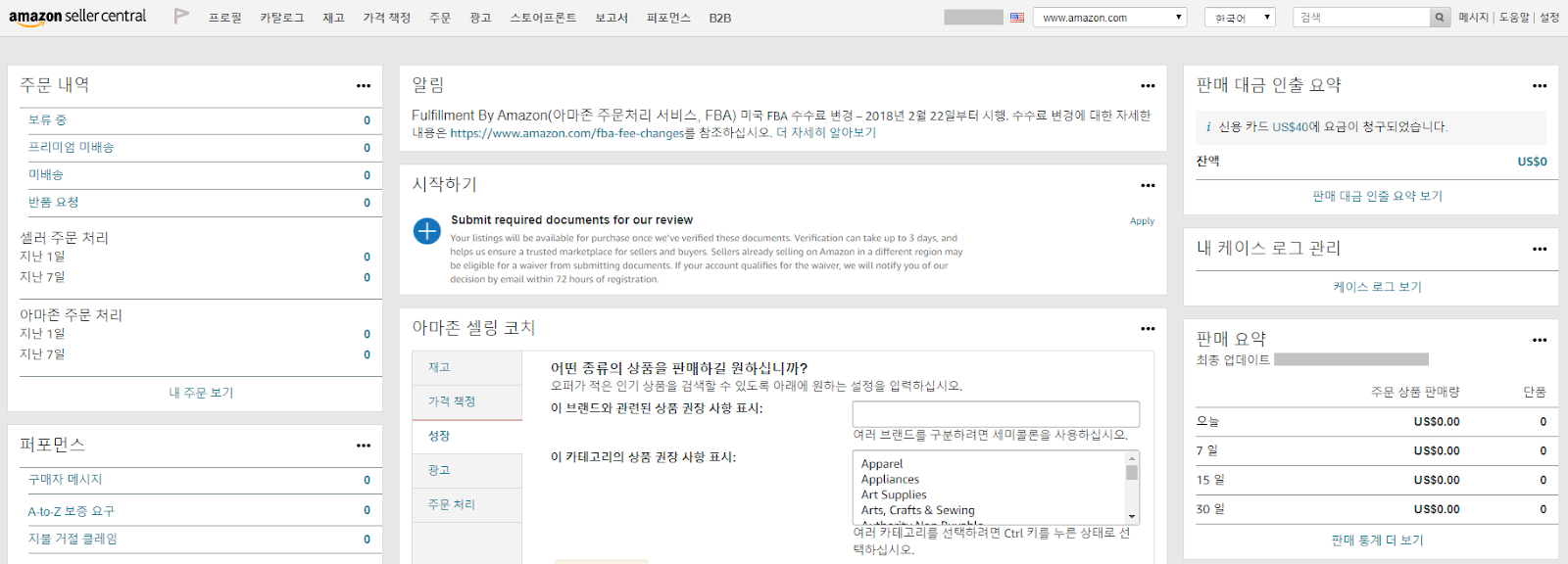Click the top search input field
1568x564 pixels.
(1361, 18)
